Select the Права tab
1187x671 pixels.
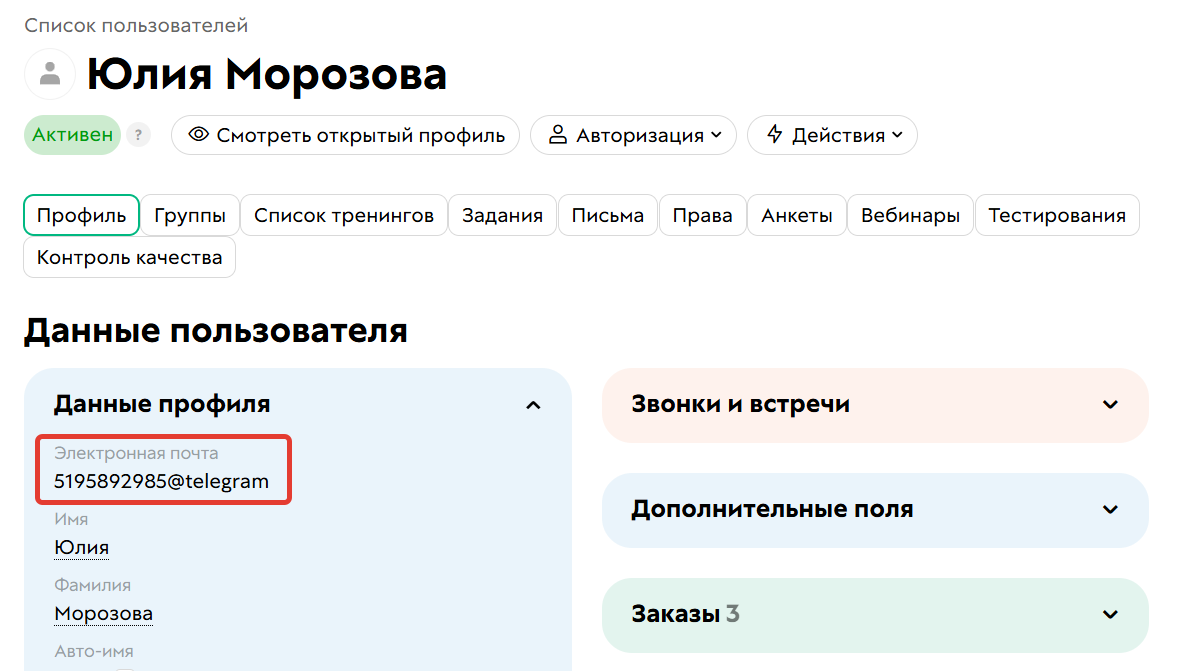click(702, 214)
